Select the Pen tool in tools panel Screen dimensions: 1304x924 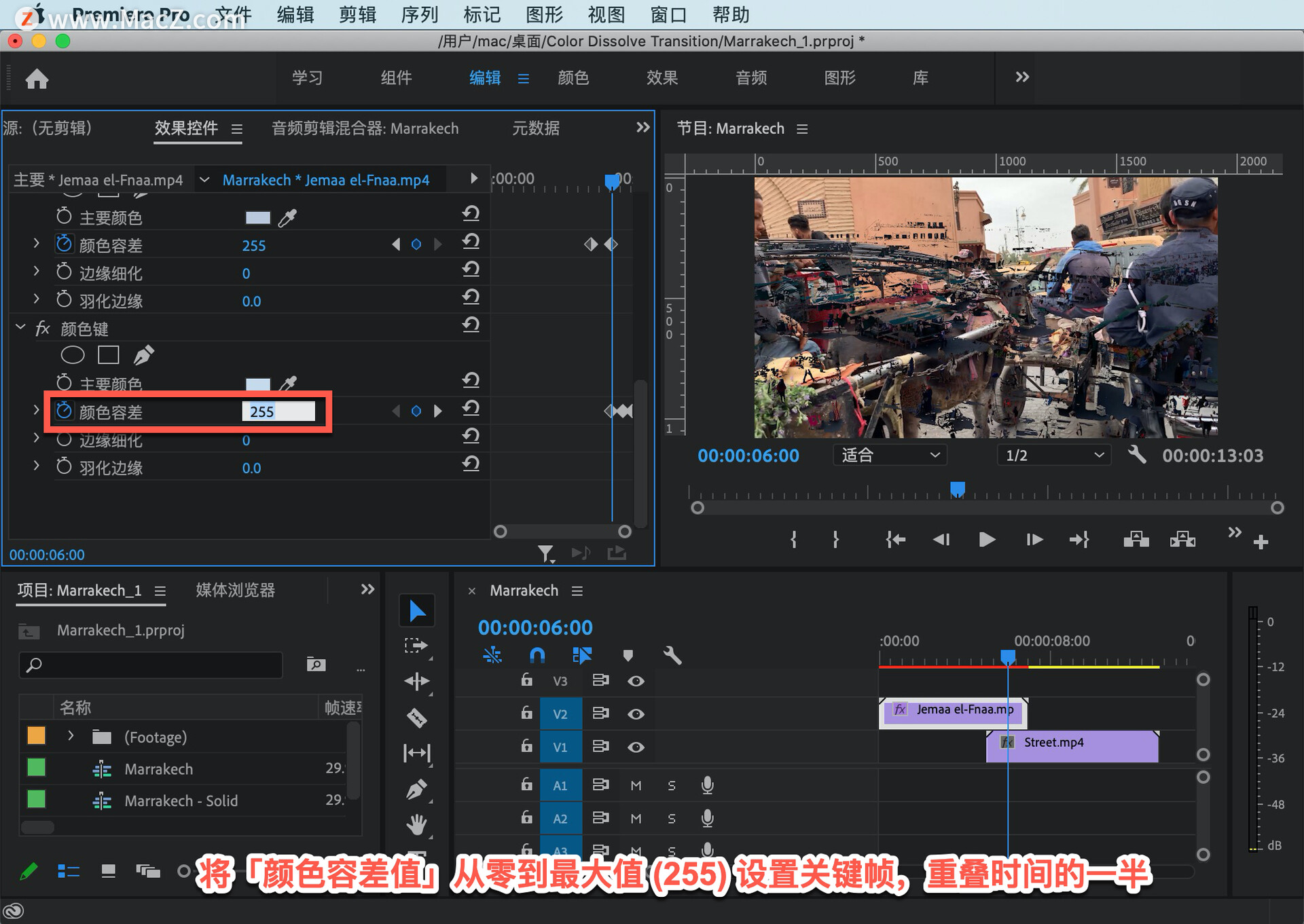(x=417, y=789)
